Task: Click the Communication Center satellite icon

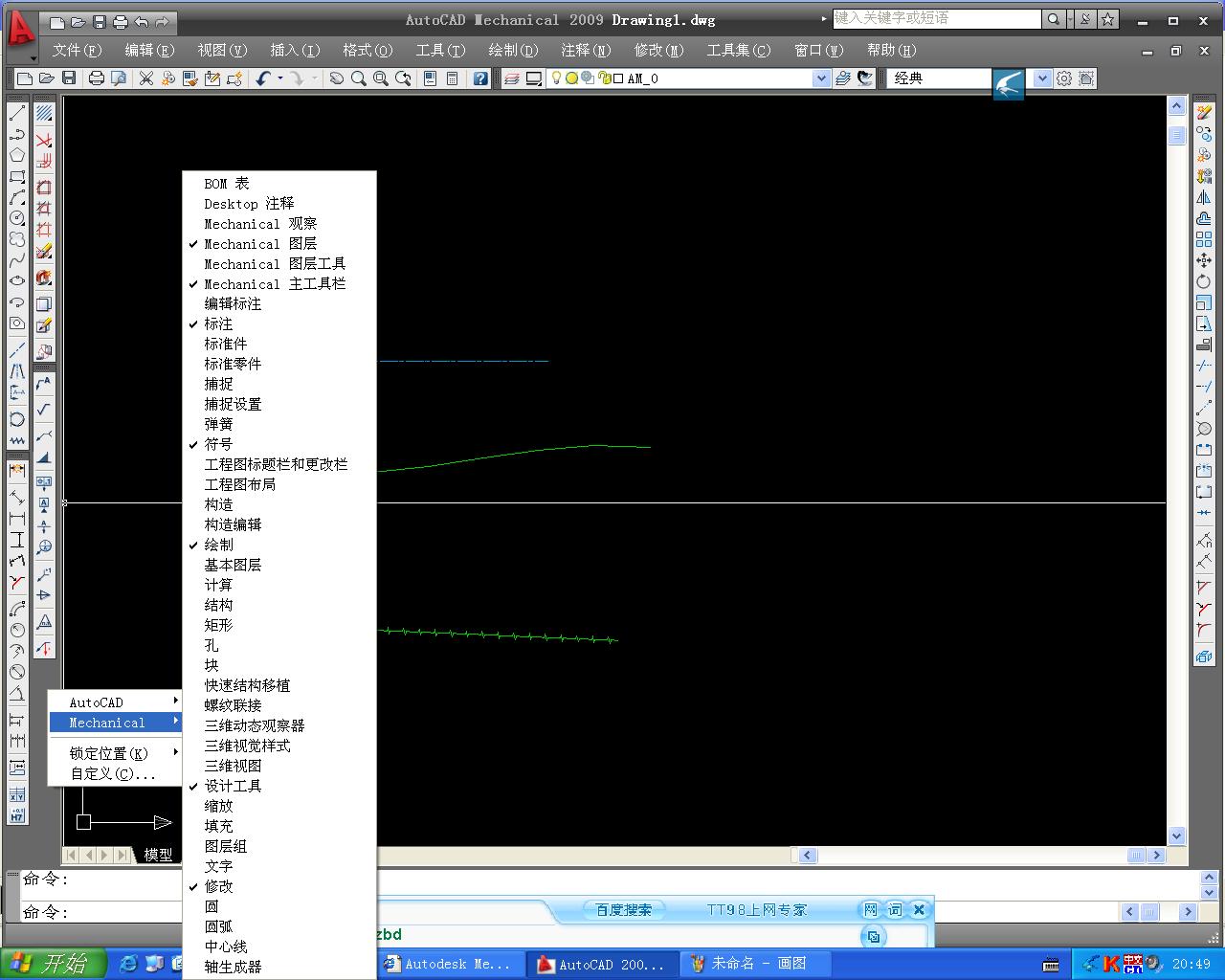Action: coord(1085,19)
